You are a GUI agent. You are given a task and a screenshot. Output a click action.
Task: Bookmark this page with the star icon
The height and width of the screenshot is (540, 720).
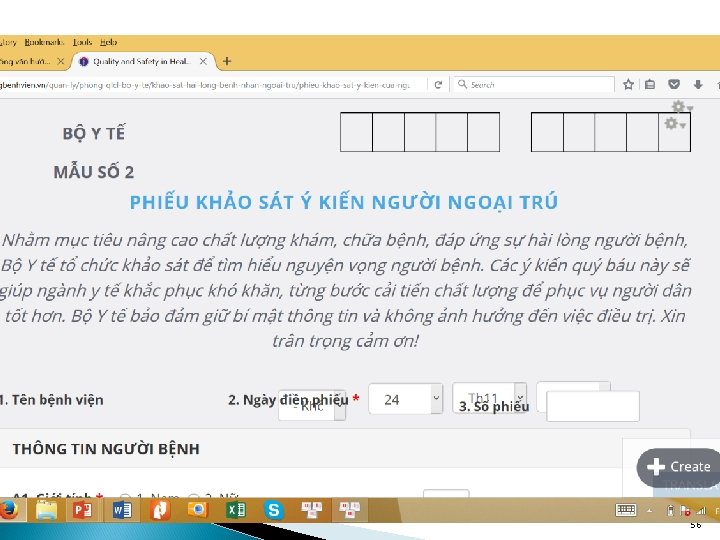629,84
